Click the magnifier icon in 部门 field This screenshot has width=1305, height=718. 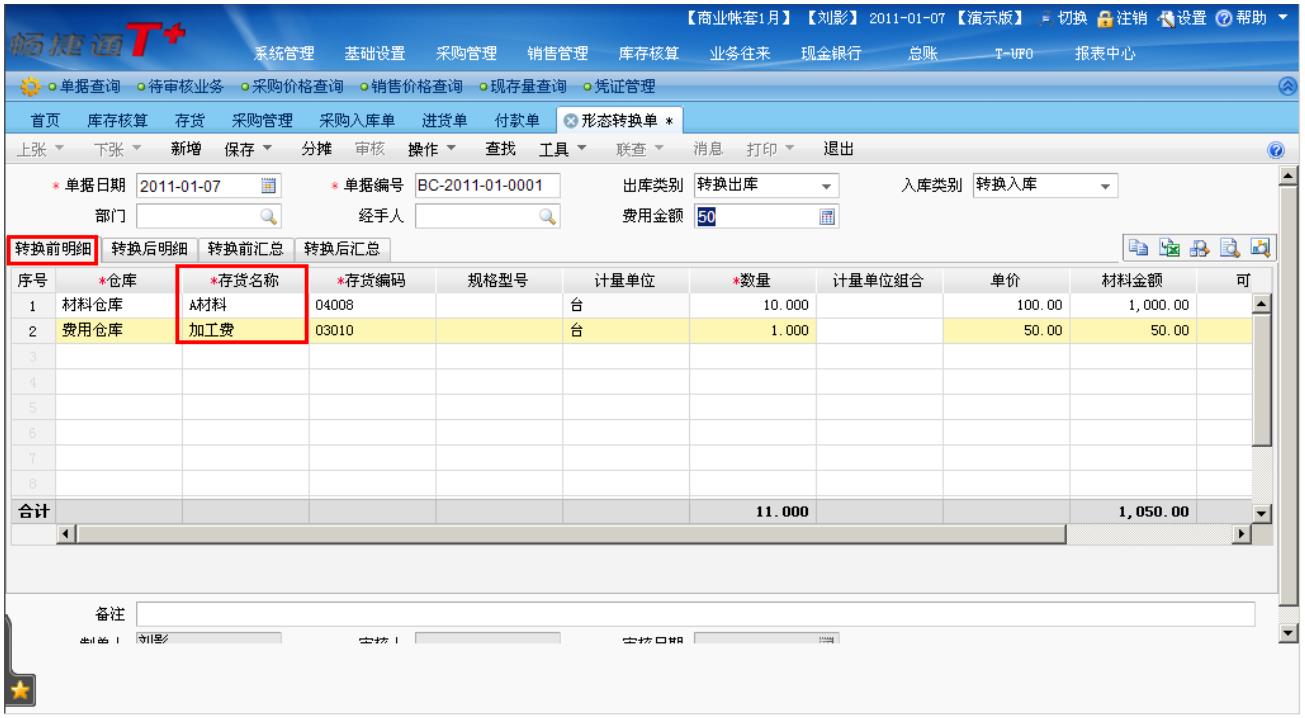click(267, 212)
